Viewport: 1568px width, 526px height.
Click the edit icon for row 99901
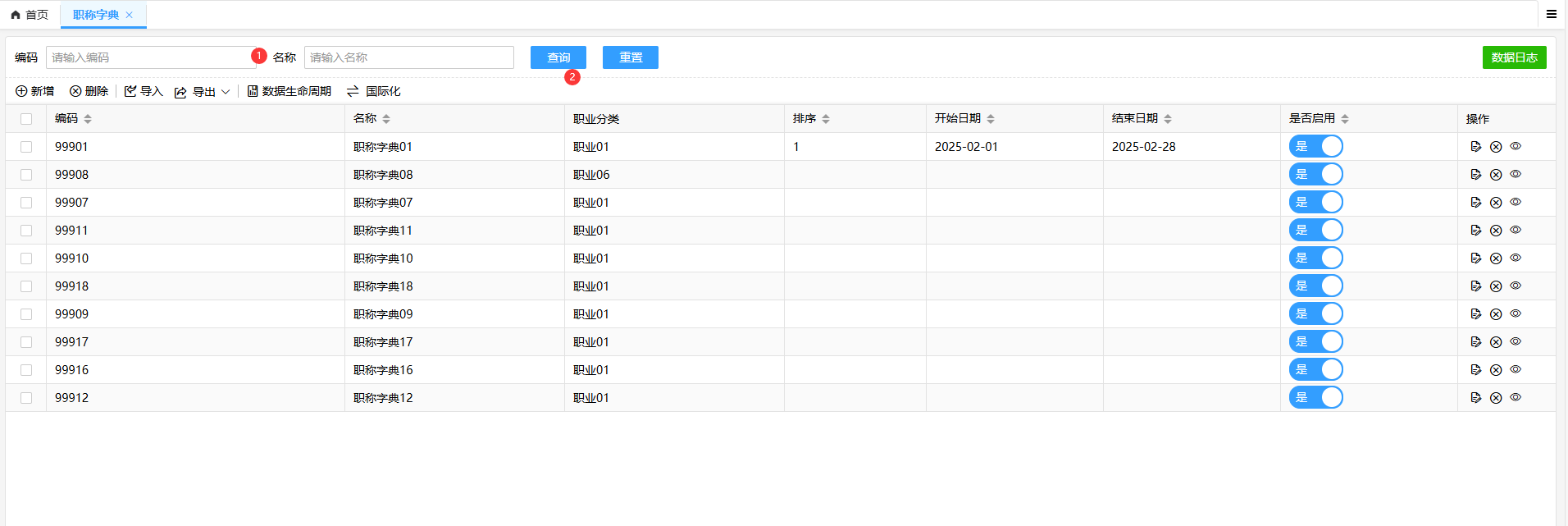(1475, 147)
